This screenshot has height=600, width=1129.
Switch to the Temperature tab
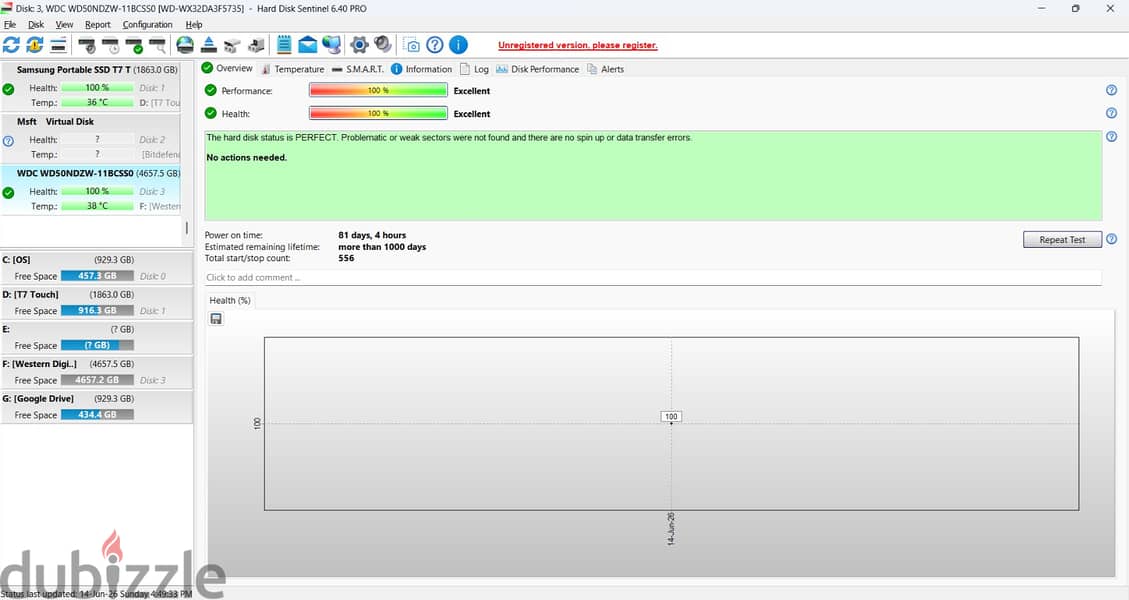pyautogui.click(x=292, y=69)
